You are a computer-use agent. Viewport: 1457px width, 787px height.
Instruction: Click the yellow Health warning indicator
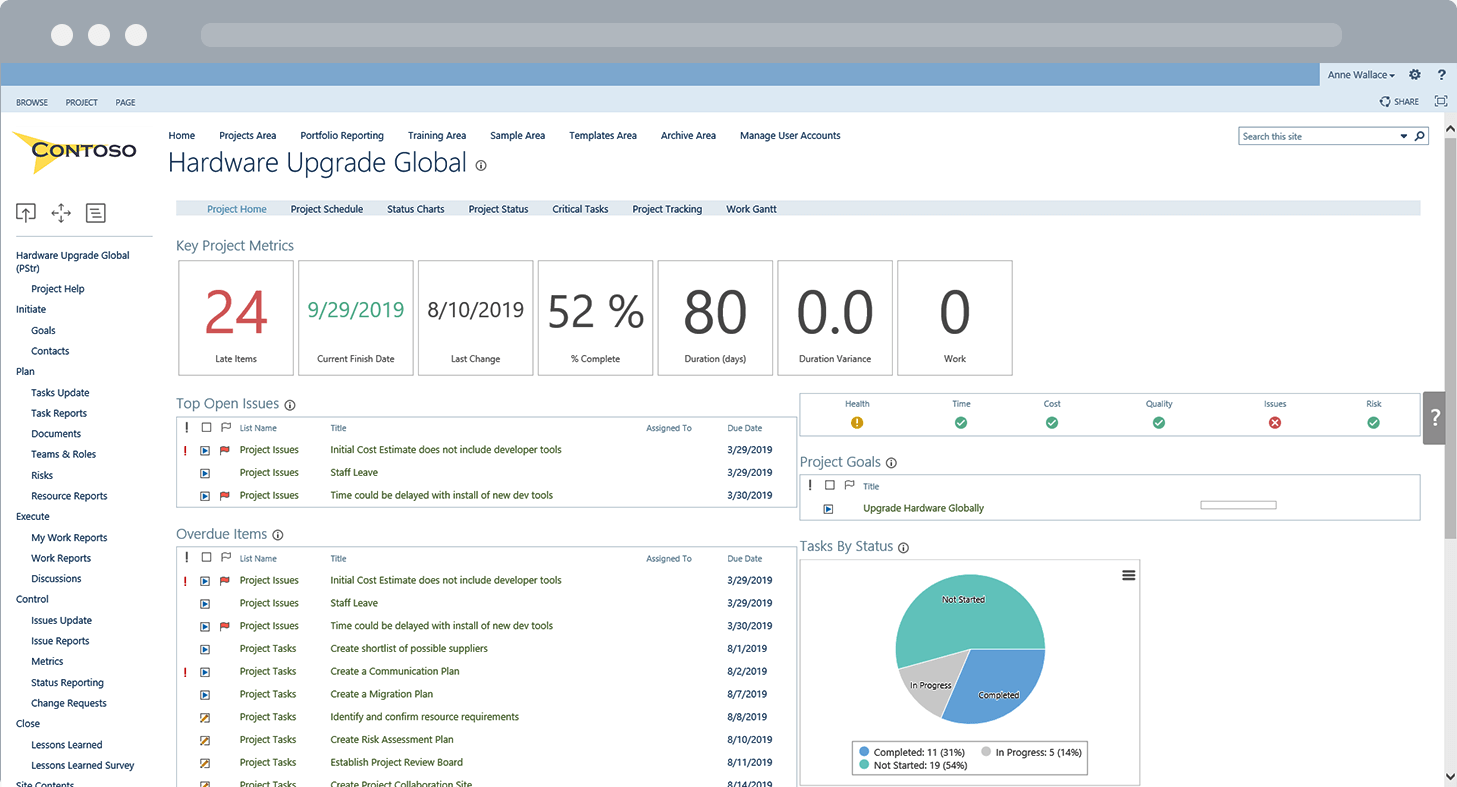pyautogui.click(x=857, y=423)
